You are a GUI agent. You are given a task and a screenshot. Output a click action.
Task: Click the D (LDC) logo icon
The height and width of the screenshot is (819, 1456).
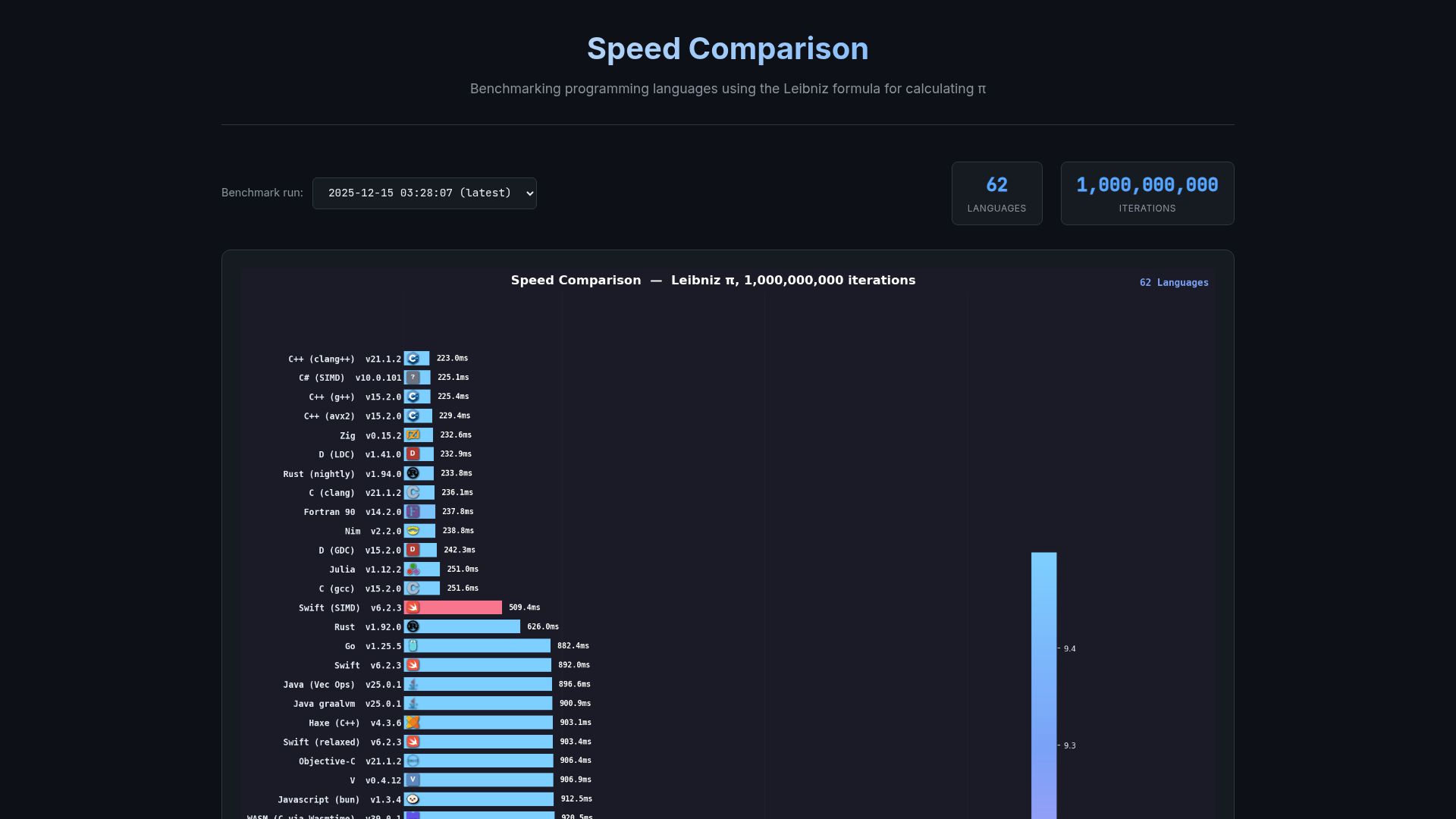[413, 454]
